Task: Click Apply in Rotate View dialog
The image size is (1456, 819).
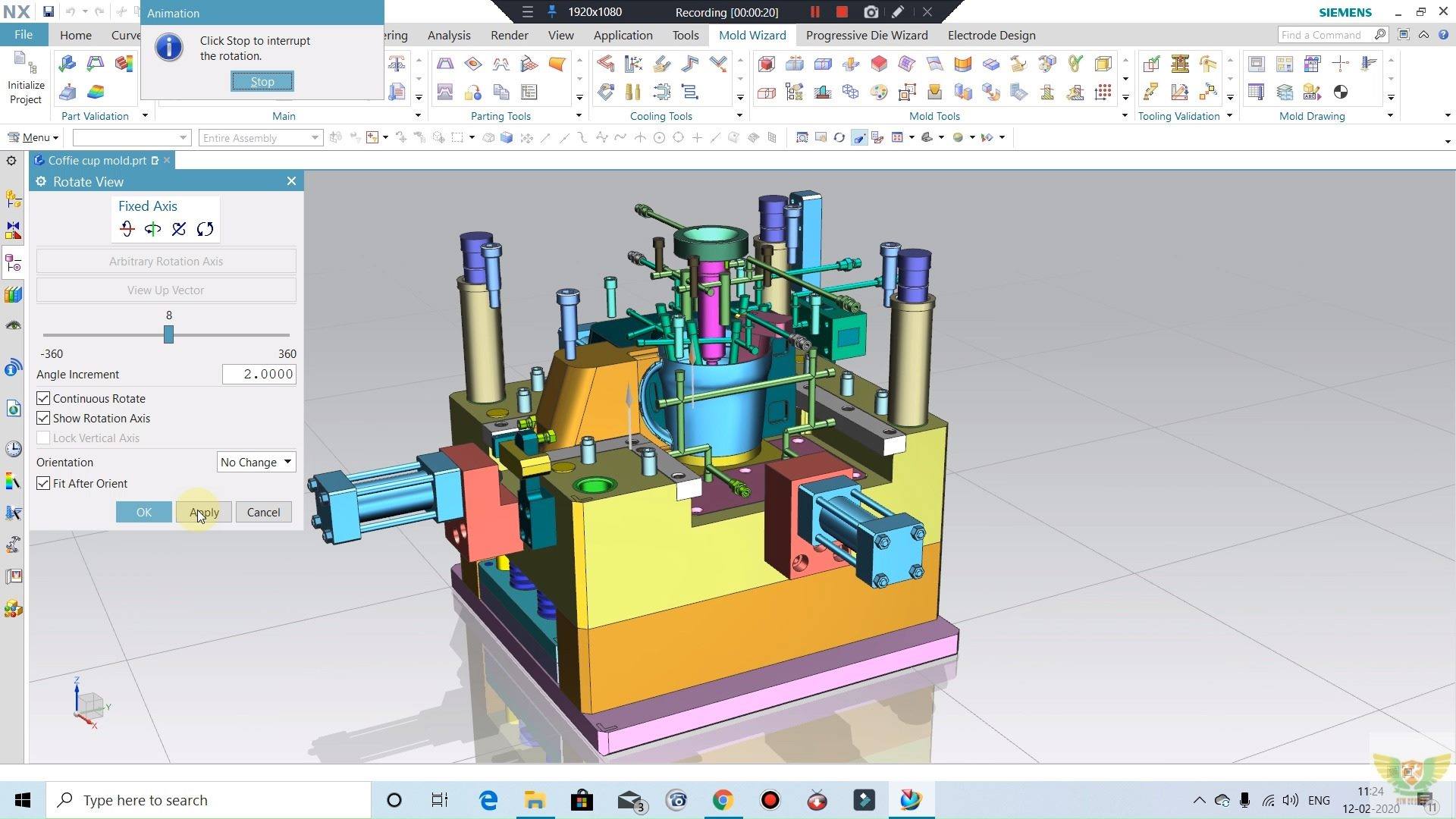Action: (204, 512)
